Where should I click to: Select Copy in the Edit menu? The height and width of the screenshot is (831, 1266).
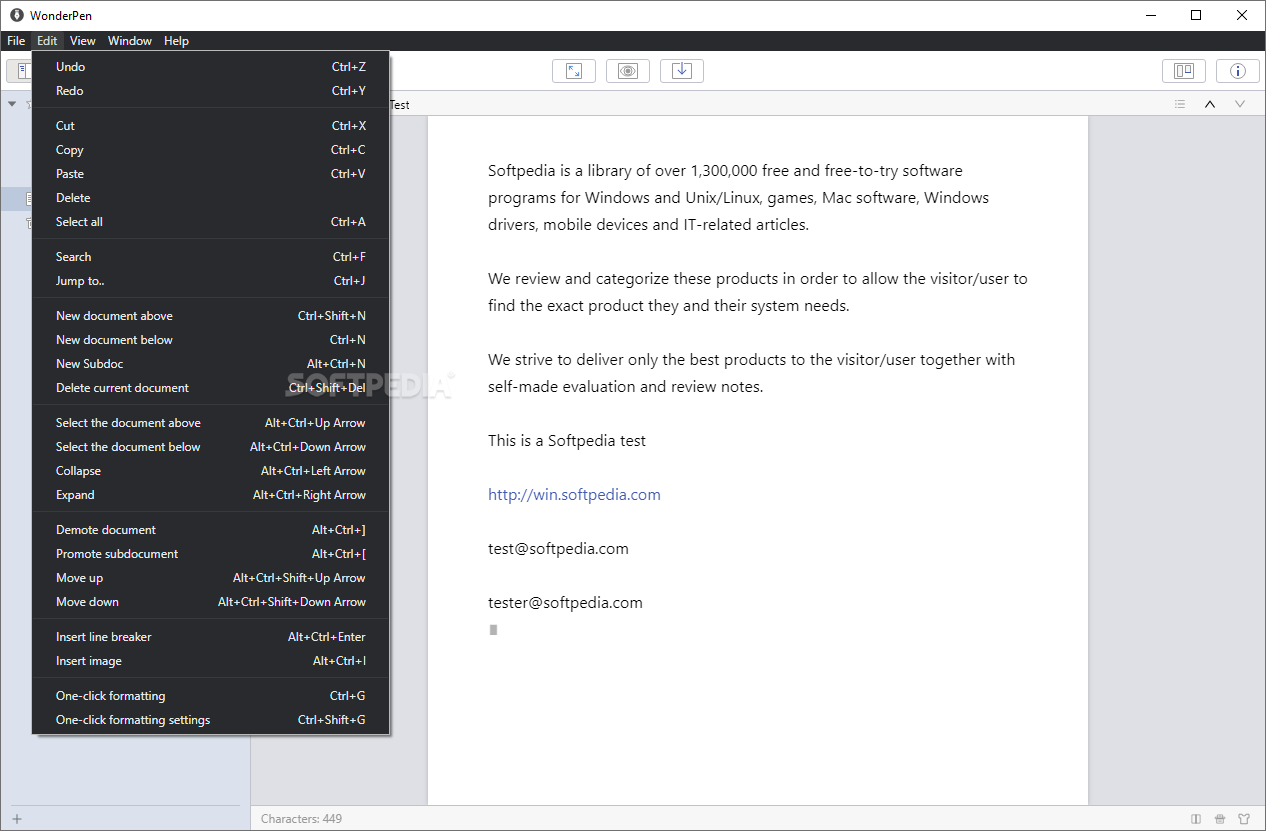pyautogui.click(x=211, y=150)
